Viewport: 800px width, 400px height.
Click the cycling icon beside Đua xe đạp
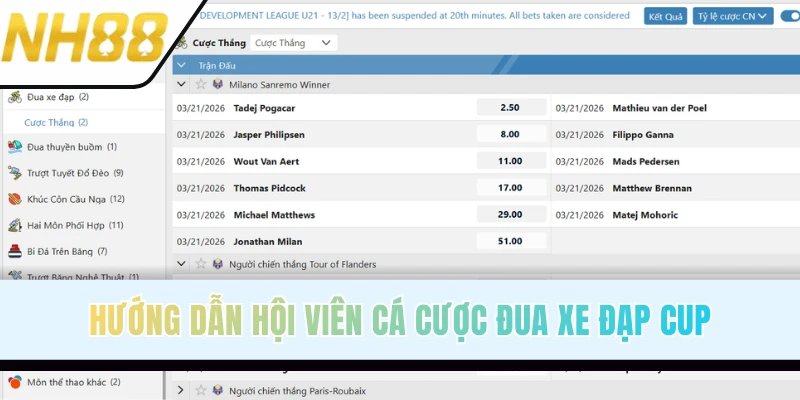pos(15,97)
